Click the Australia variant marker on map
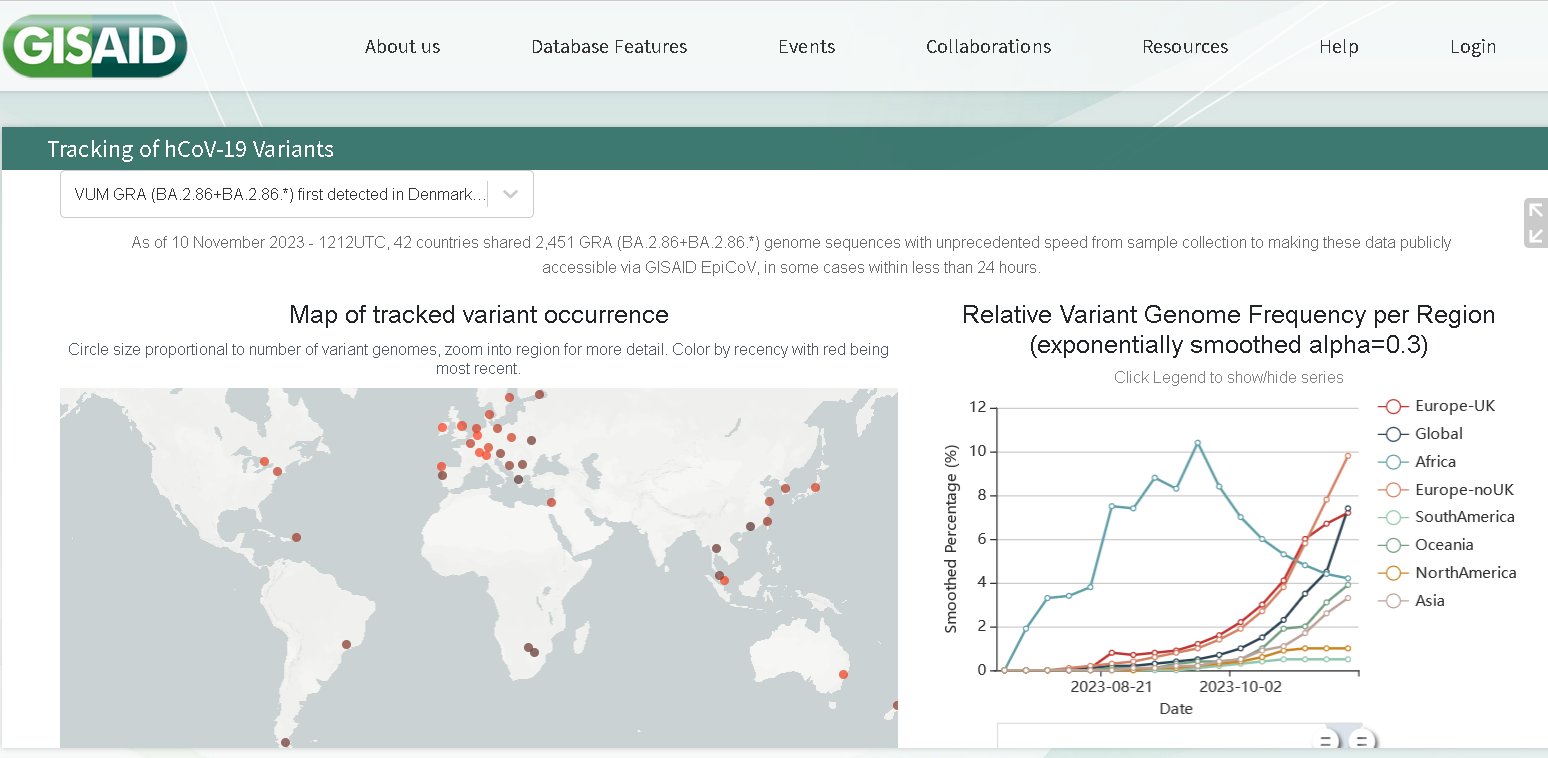This screenshot has width=1548, height=758. coord(843,674)
